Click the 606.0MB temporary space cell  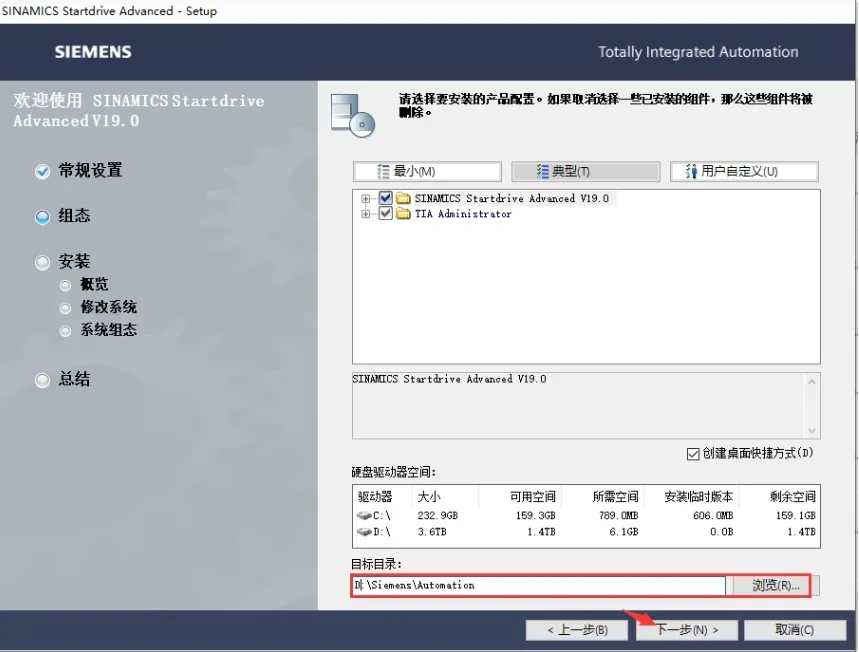[713, 516]
